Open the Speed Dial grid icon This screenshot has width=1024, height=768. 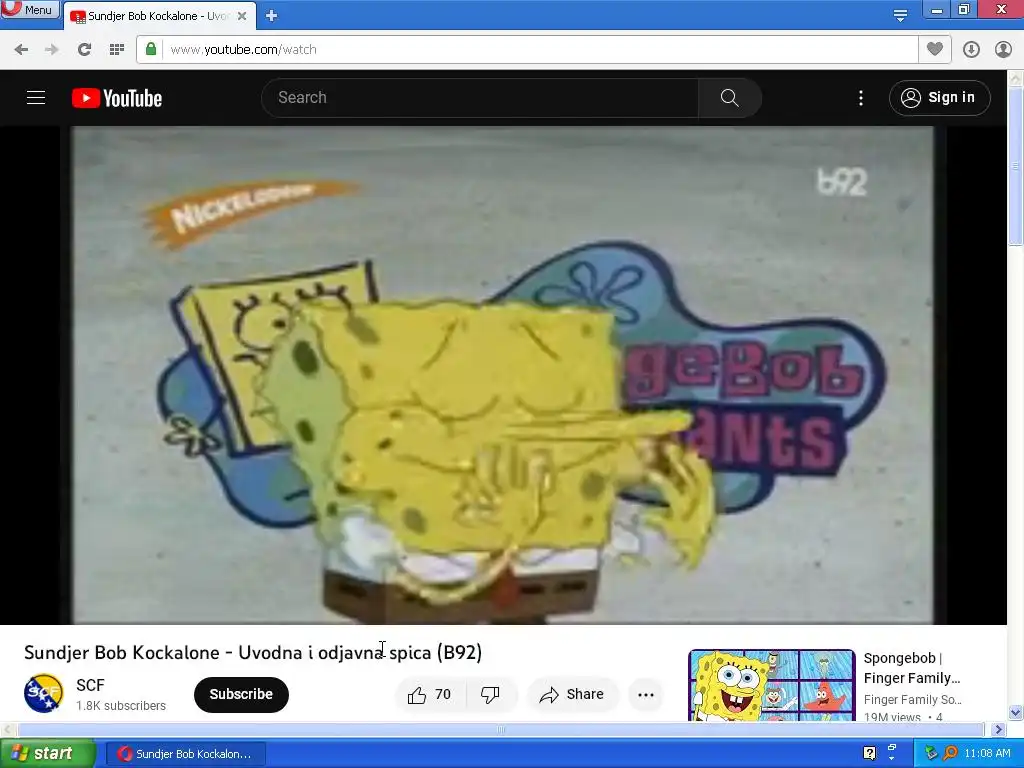click(x=117, y=50)
